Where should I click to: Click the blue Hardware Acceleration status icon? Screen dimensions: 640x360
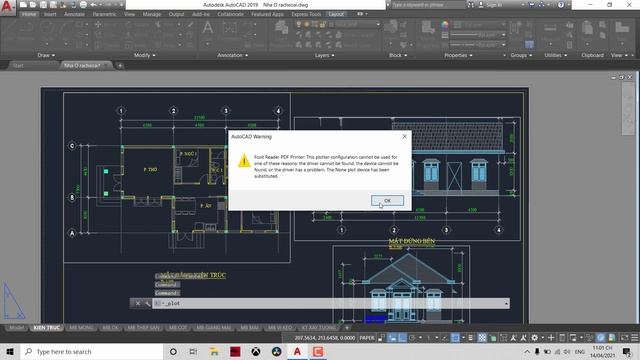(x=600, y=338)
